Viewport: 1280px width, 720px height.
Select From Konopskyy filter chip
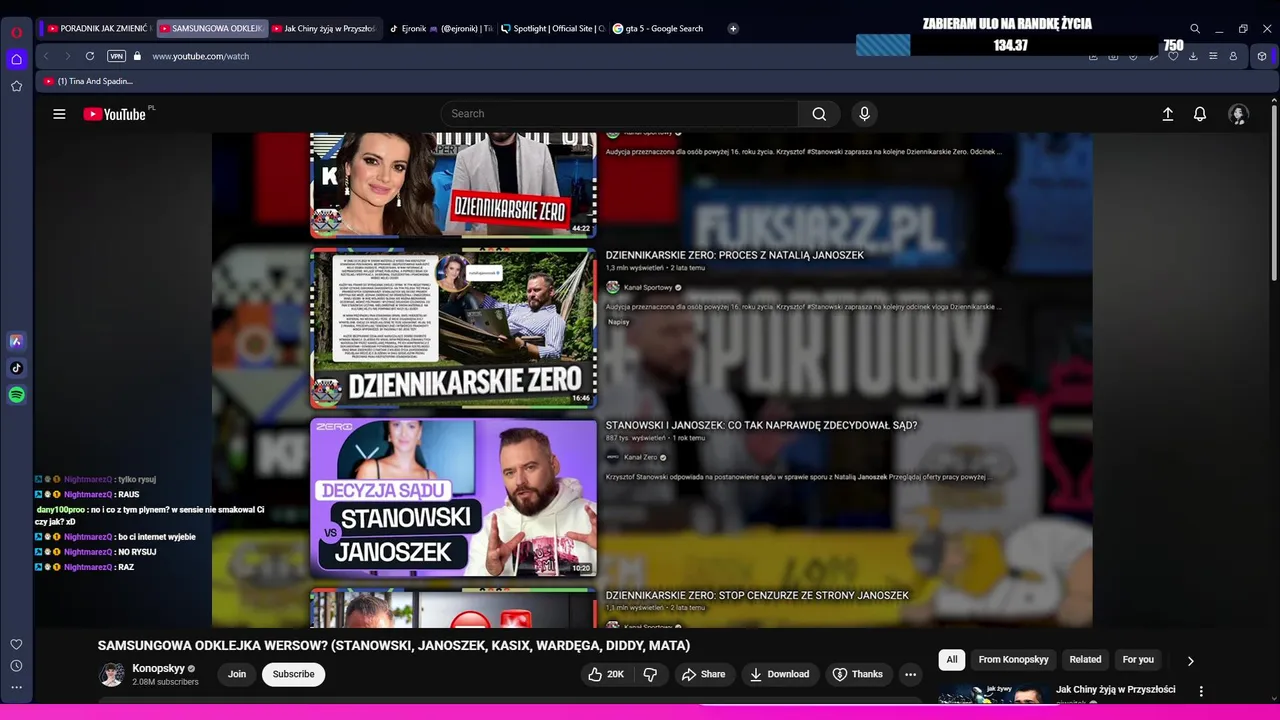pyautogui.click(x=1014, y=660)
